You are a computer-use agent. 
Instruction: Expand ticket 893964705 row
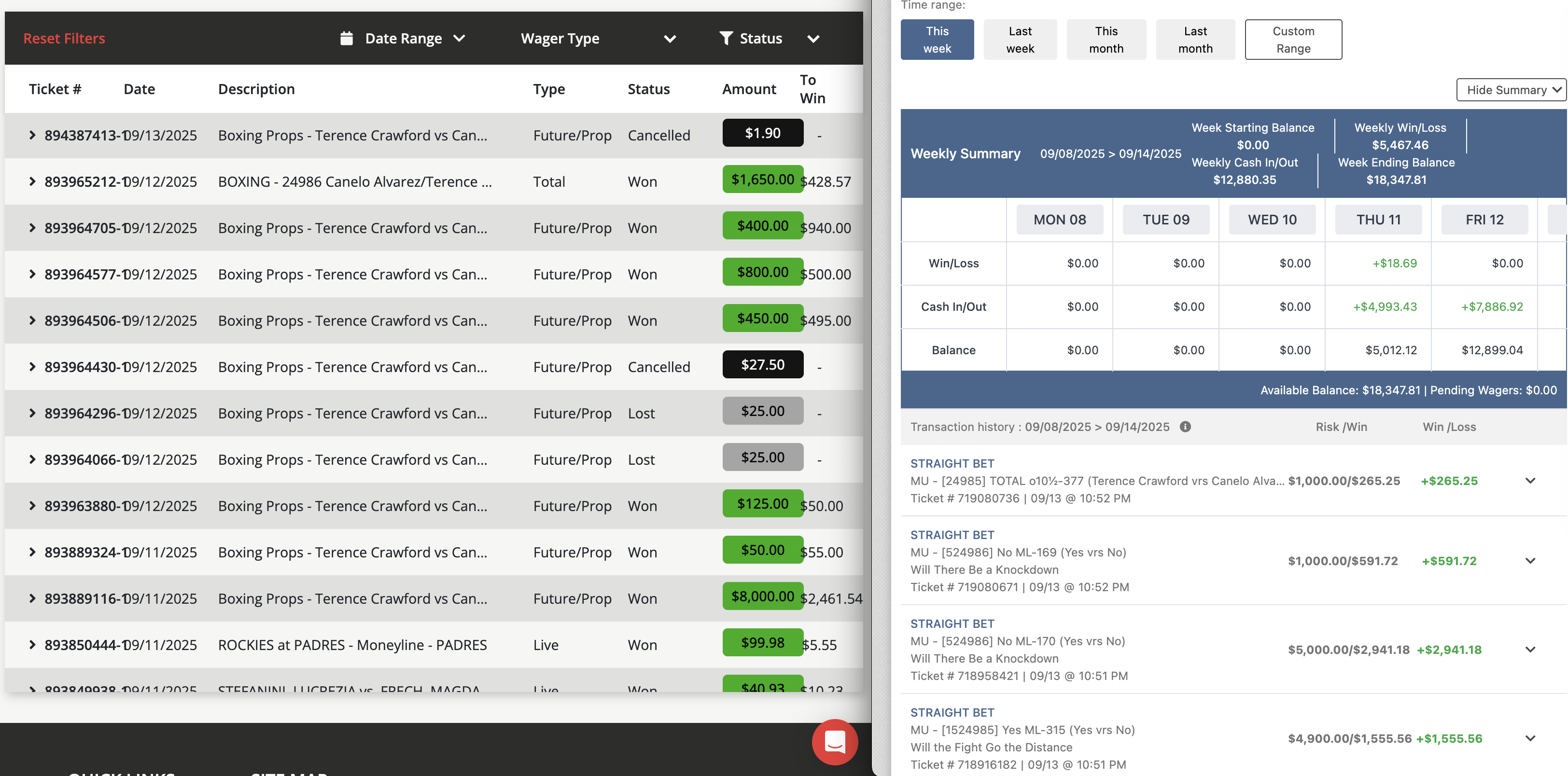pyautogui.click(x=32, y=228)
